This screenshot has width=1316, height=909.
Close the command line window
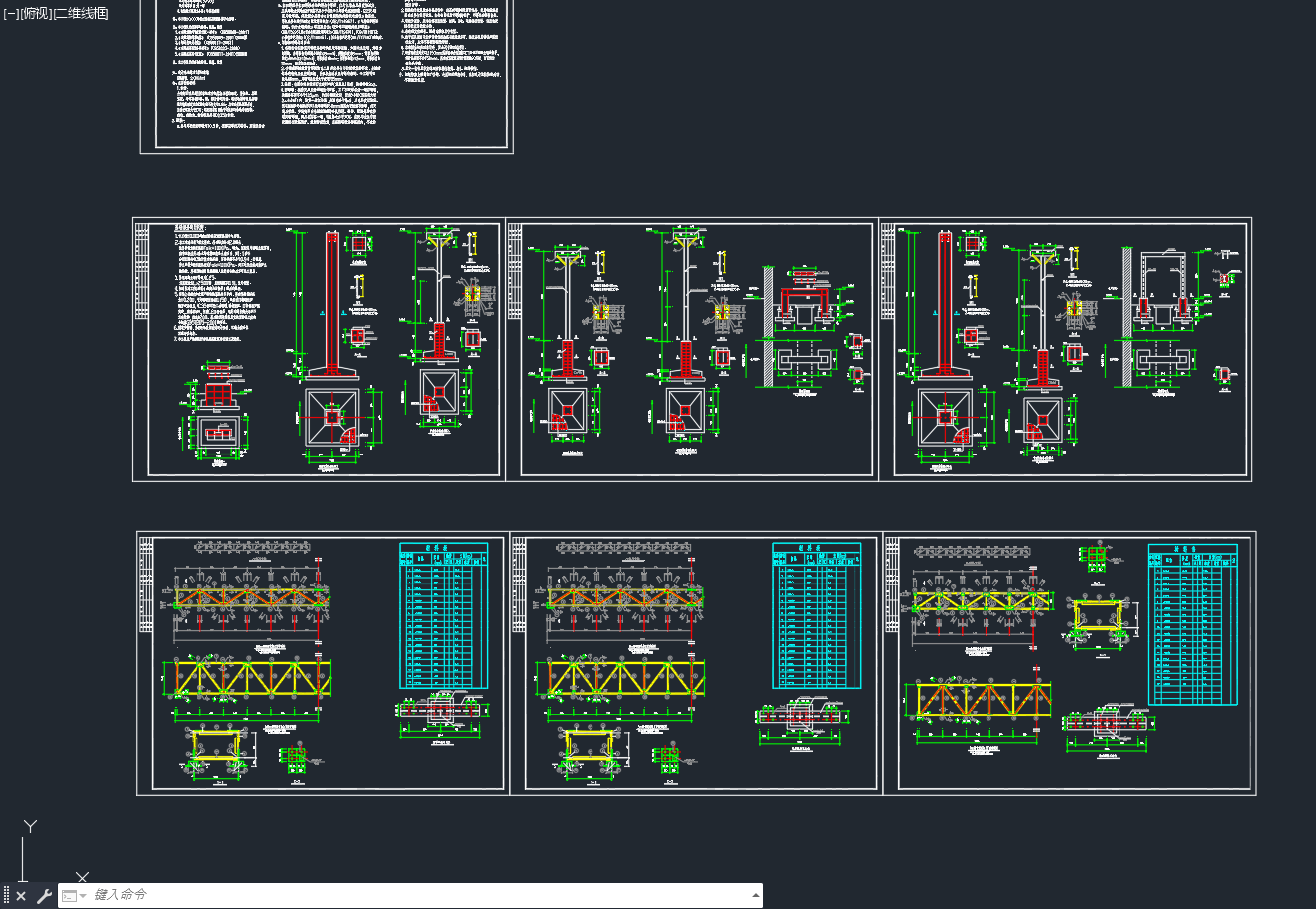(x=21, y=896)
